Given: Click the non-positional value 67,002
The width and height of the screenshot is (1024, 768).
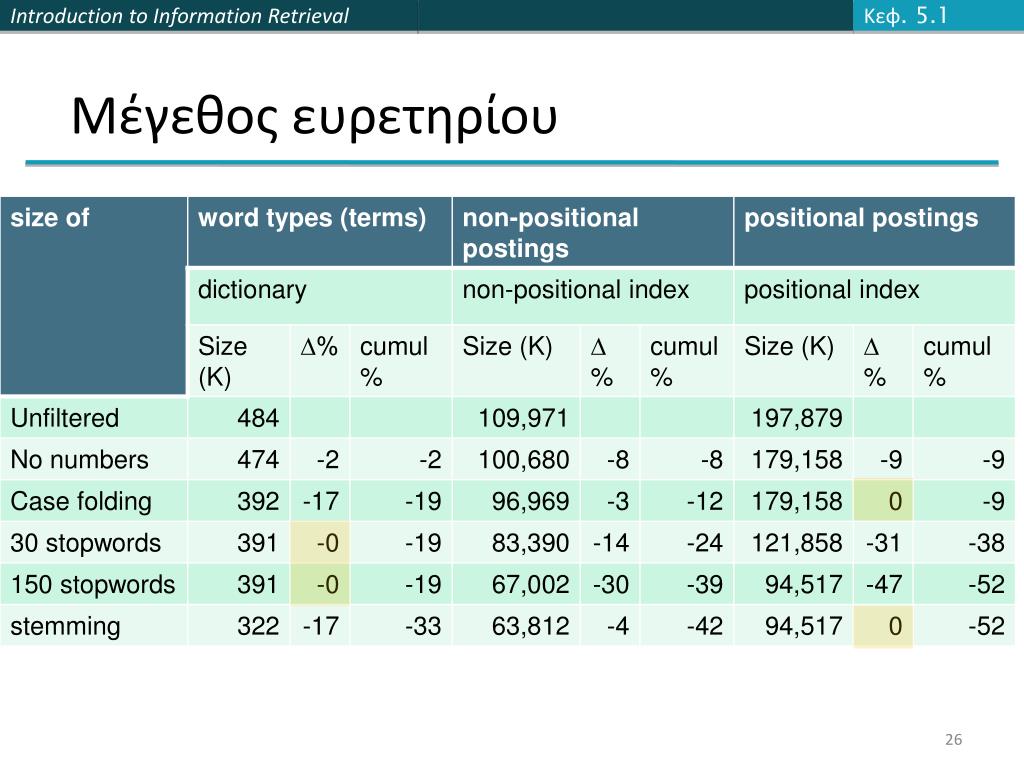Looking at the screenshot, I should pos(530,584).
